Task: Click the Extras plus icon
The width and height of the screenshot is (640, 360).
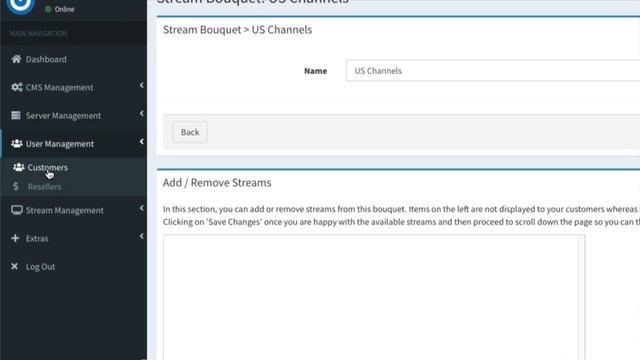Action: [x=16, y=238]
